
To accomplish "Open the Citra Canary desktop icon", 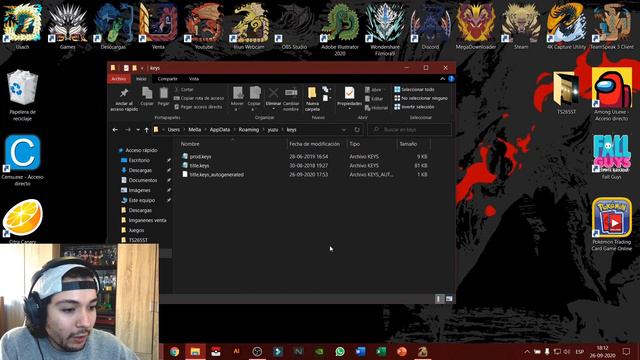I will (x=22, y=221).
